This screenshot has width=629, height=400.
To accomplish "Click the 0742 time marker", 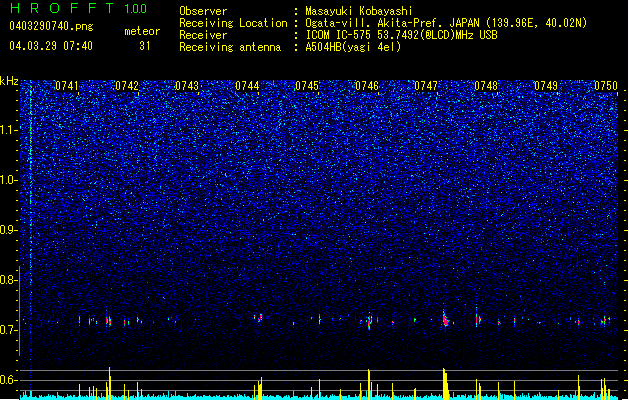I will tap(127, 85).
